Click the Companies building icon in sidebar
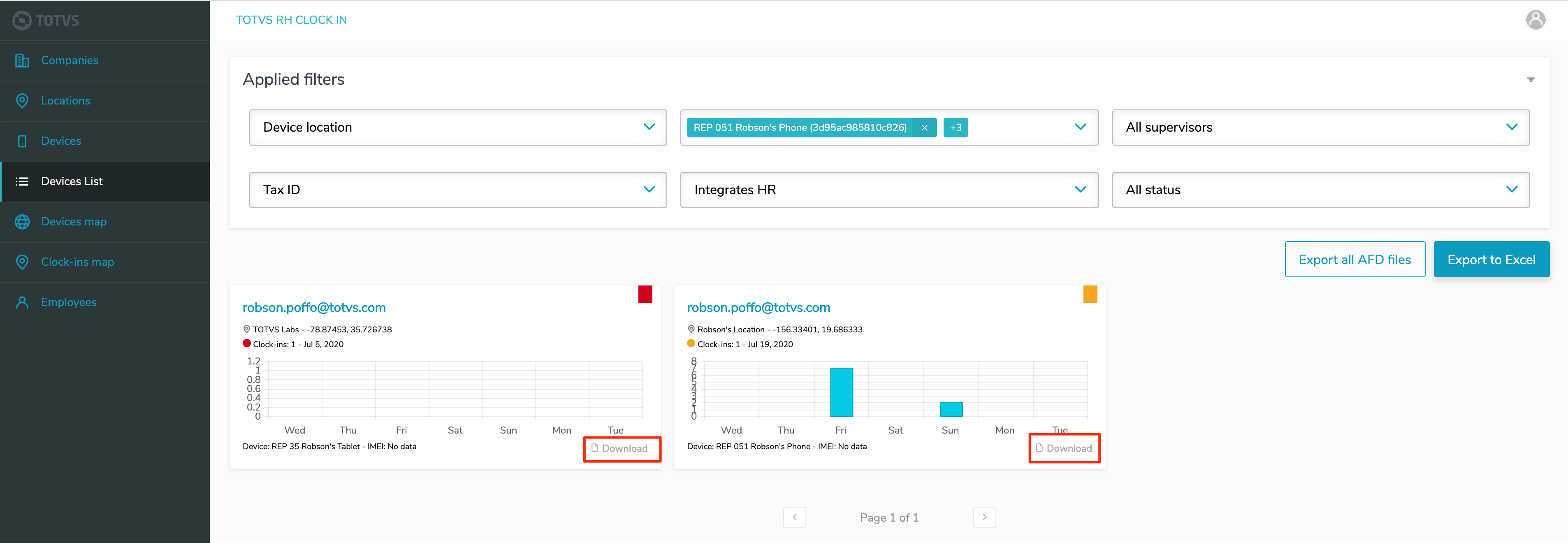The height and width of the screenshot is (543, 1568). pos(22,60)
